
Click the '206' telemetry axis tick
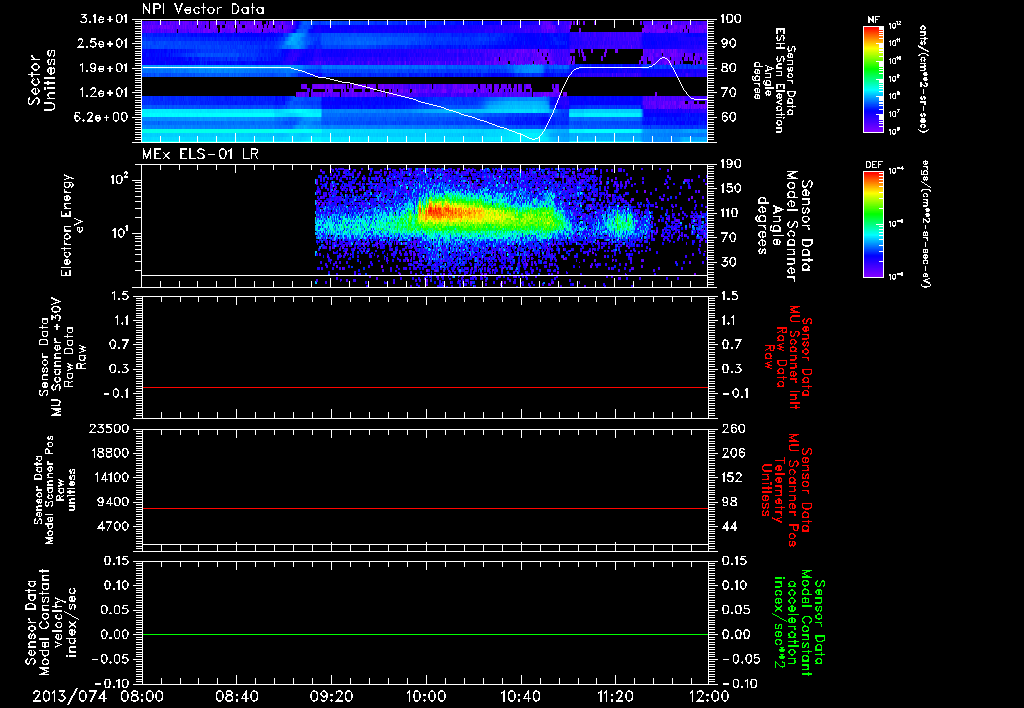tap(731, 453)
